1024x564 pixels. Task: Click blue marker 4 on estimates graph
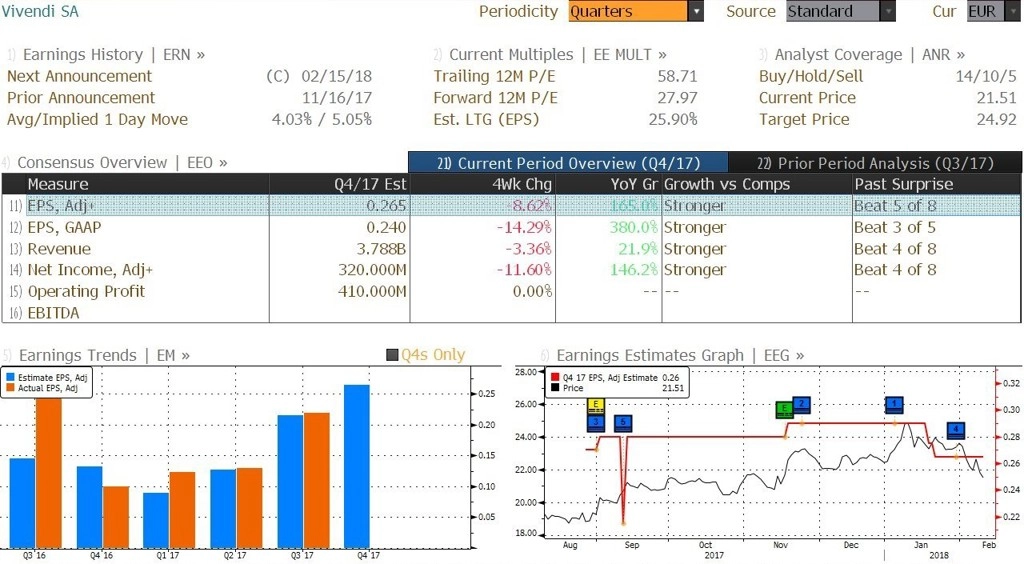pos(955,430)
